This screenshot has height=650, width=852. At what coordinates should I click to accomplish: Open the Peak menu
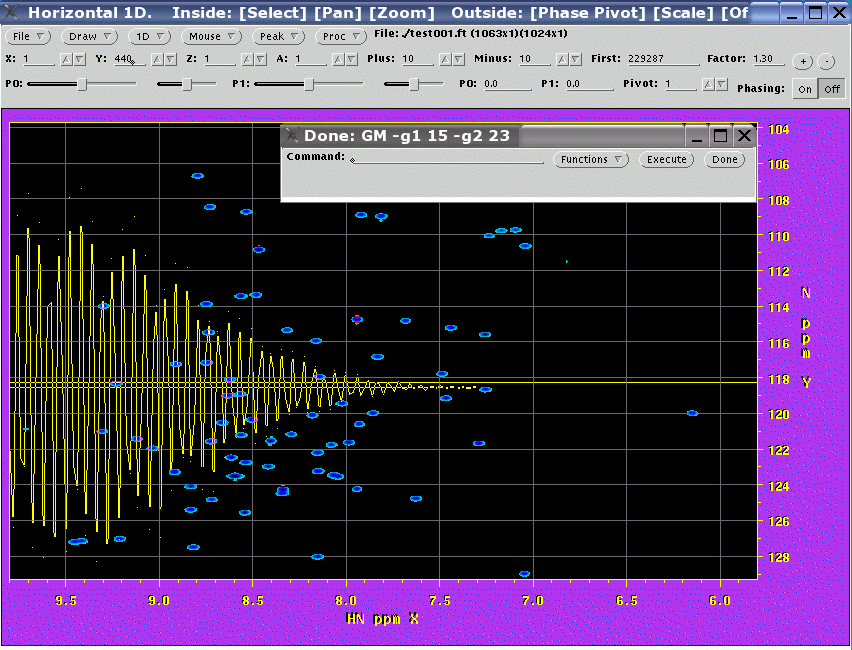pyautogui.click(x=279, y=36)
